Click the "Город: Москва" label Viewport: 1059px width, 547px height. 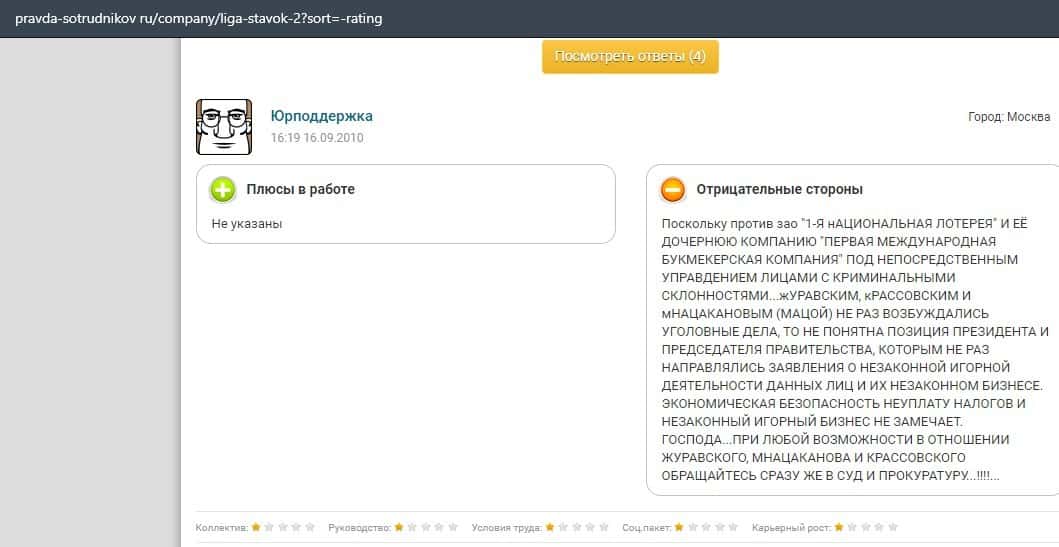click(x=1009, y=117)
